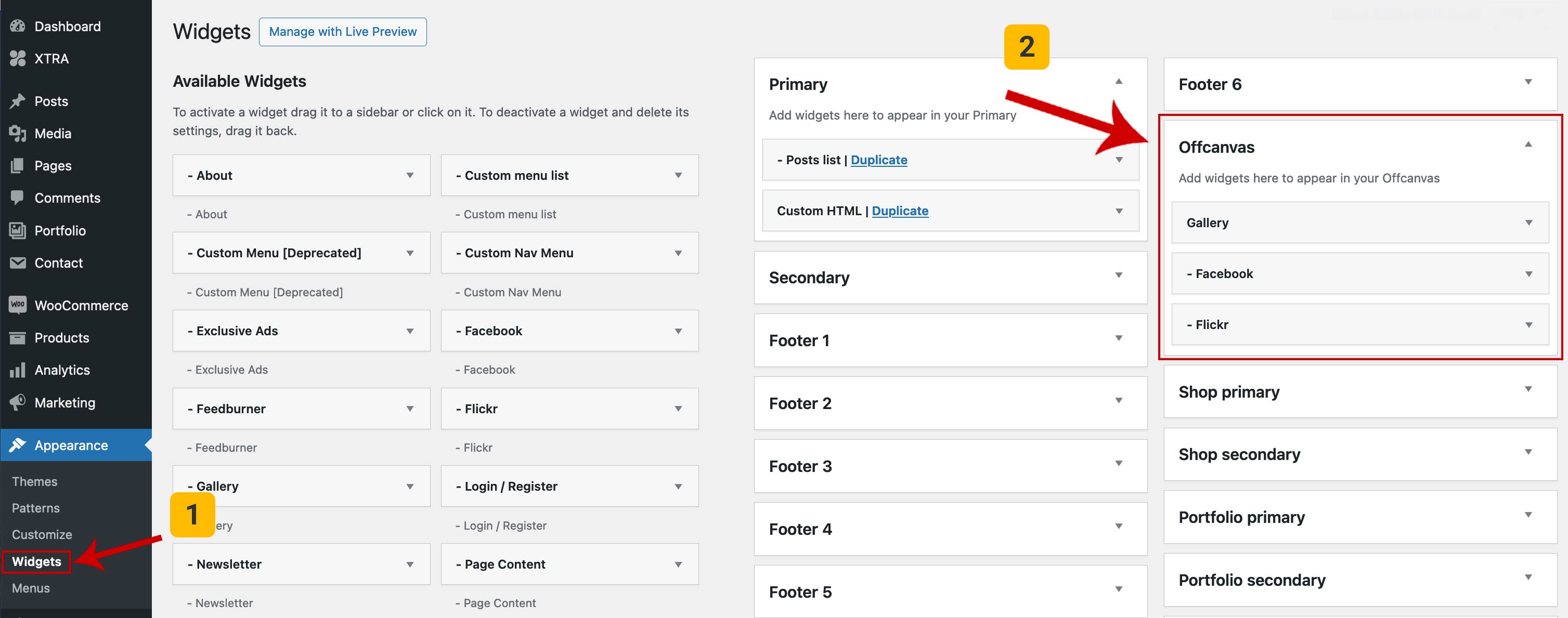Click the Marketing megaphone icon
The height and width of the screenshot is (618, 1568).
pos(18,402)
